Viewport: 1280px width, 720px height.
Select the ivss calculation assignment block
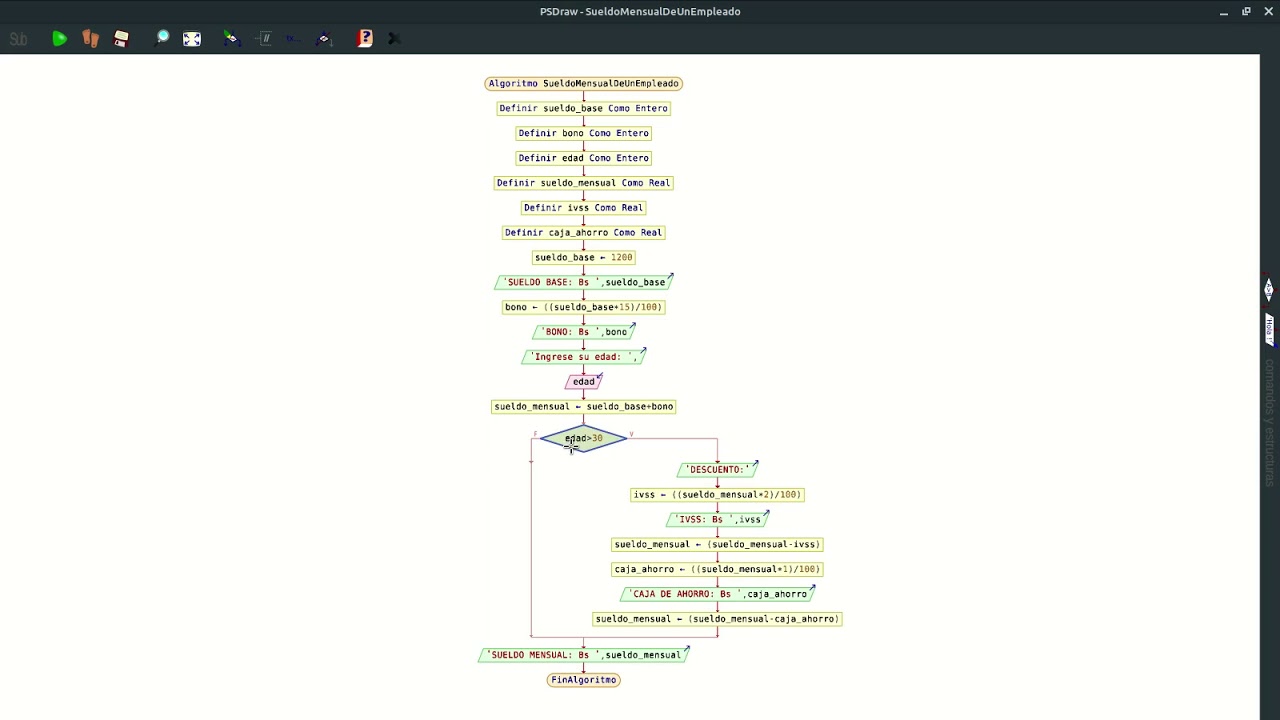[717, 494]
